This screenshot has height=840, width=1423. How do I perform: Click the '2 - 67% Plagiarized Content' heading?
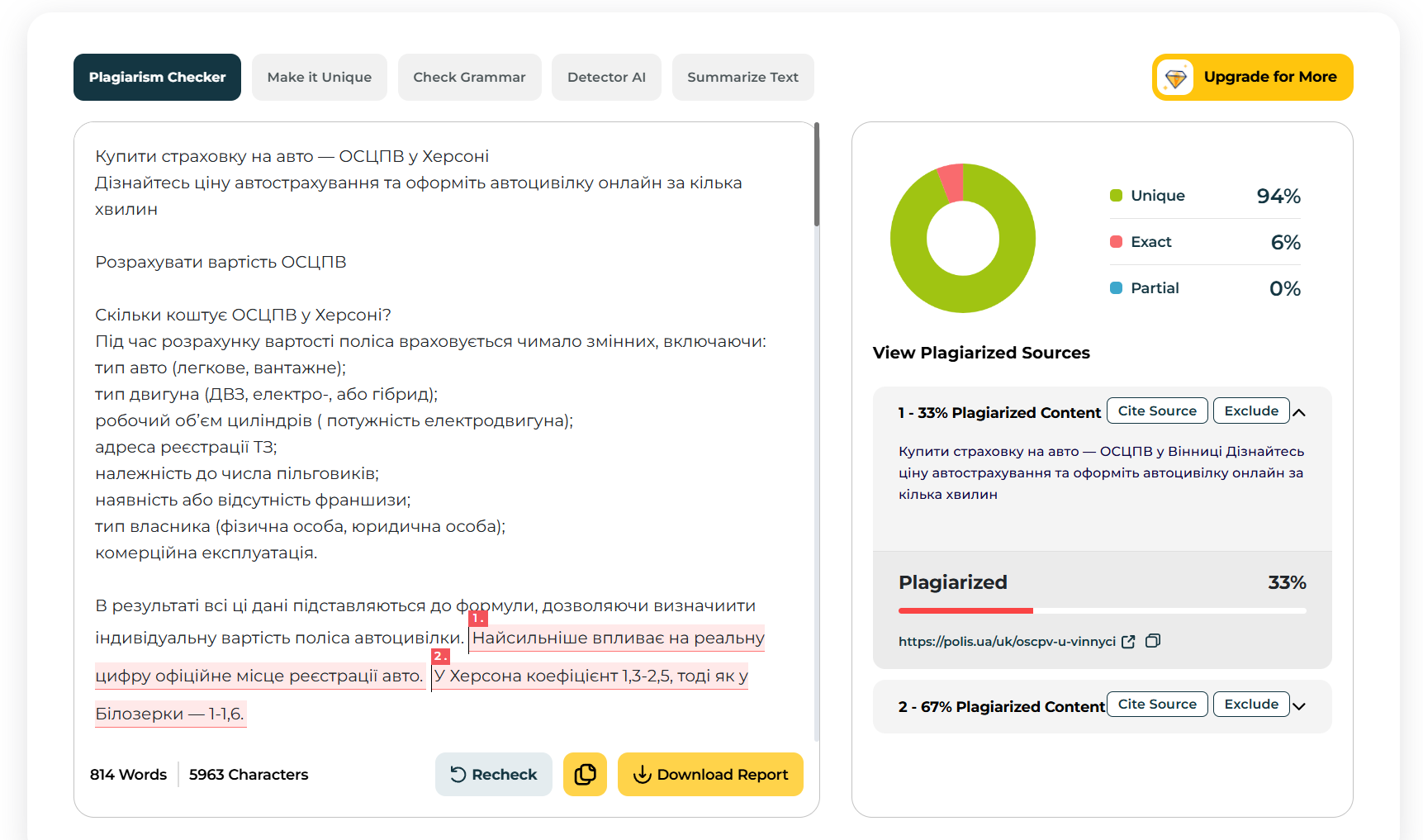pos(1002,706)
